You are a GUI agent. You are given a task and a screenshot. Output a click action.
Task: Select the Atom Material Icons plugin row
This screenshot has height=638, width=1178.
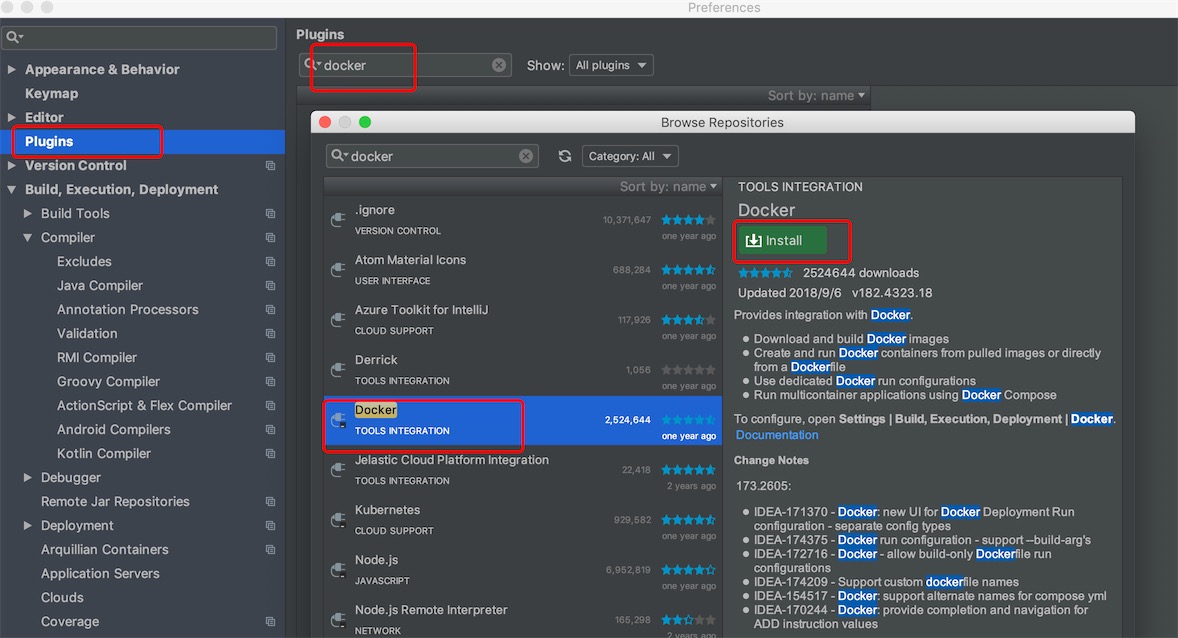point(523,270)
